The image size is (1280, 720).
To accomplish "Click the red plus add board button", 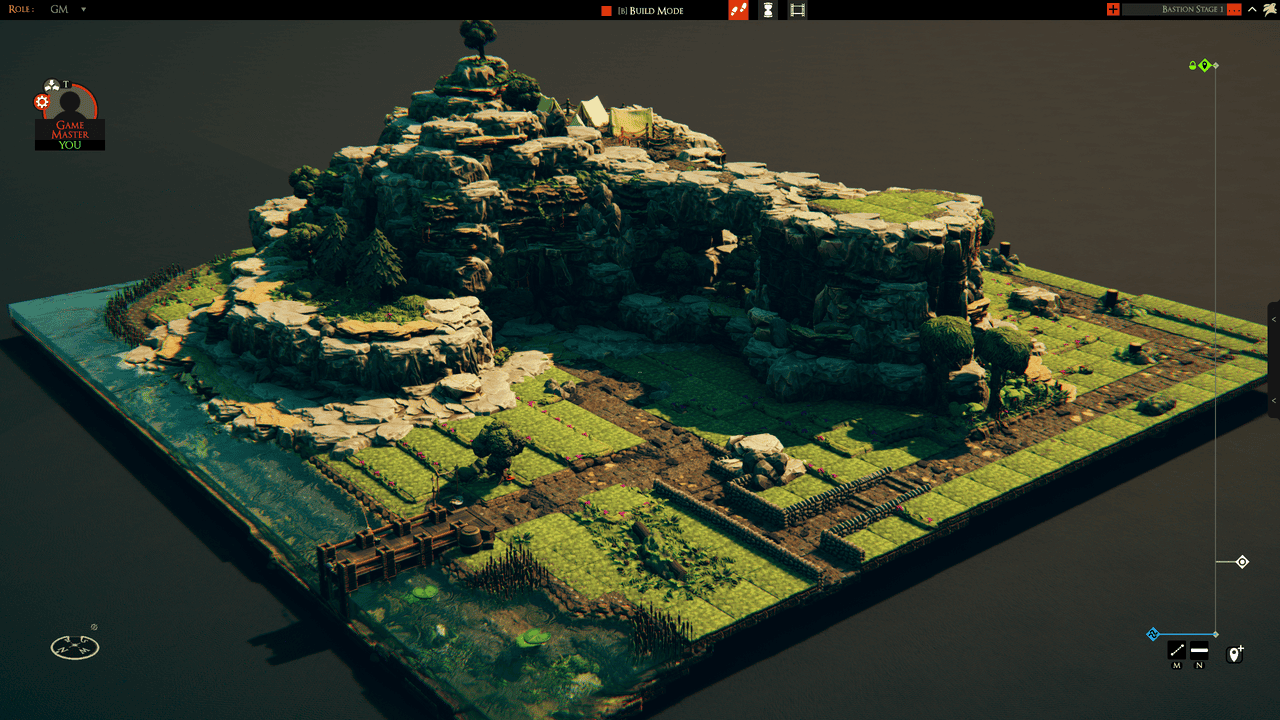I will click(x=1113, y=9).
